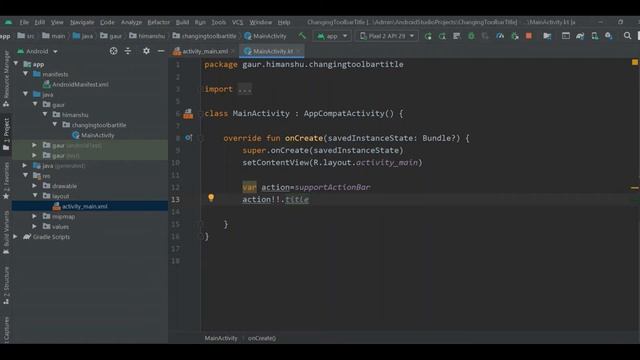
Task: Fold the onCreate function on line 8
Action: click(x=200, y=138)
